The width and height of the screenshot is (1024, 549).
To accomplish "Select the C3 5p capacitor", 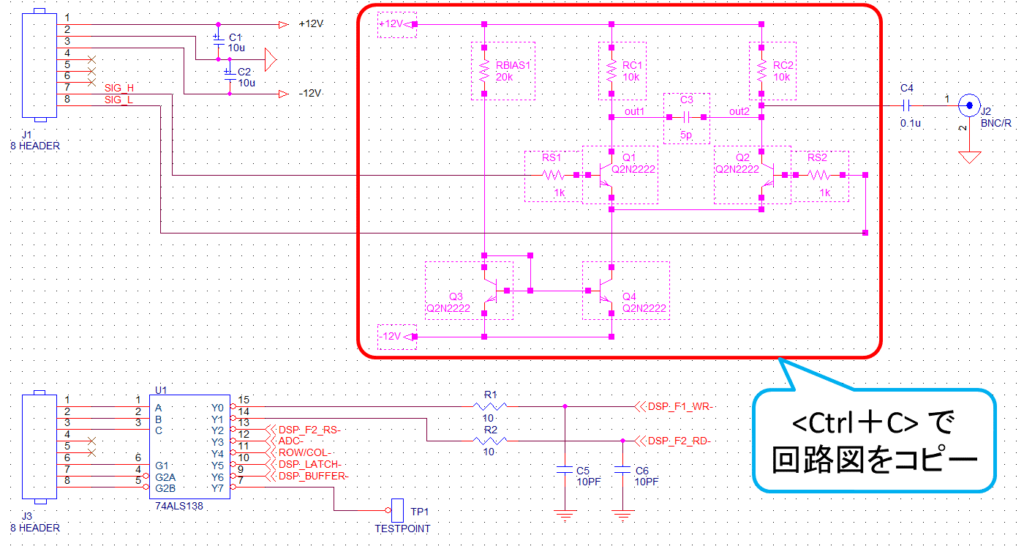I will point(686,115).
